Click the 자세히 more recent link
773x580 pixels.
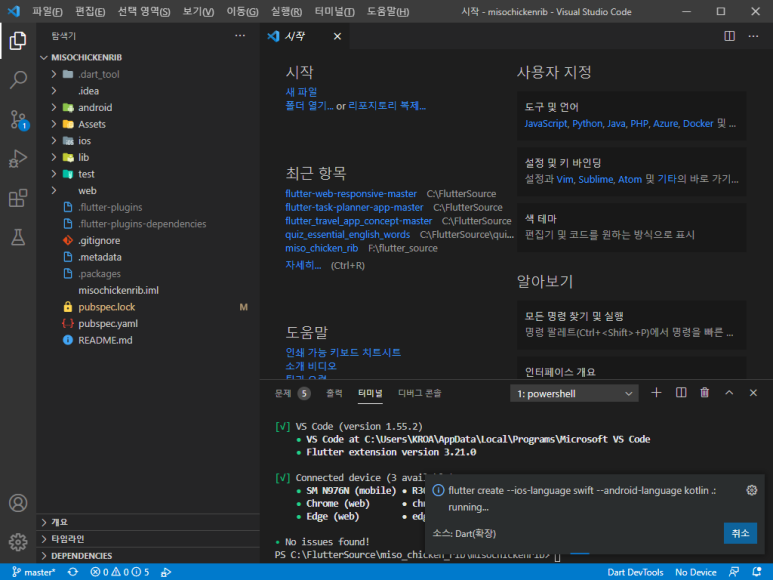point(303,265)
